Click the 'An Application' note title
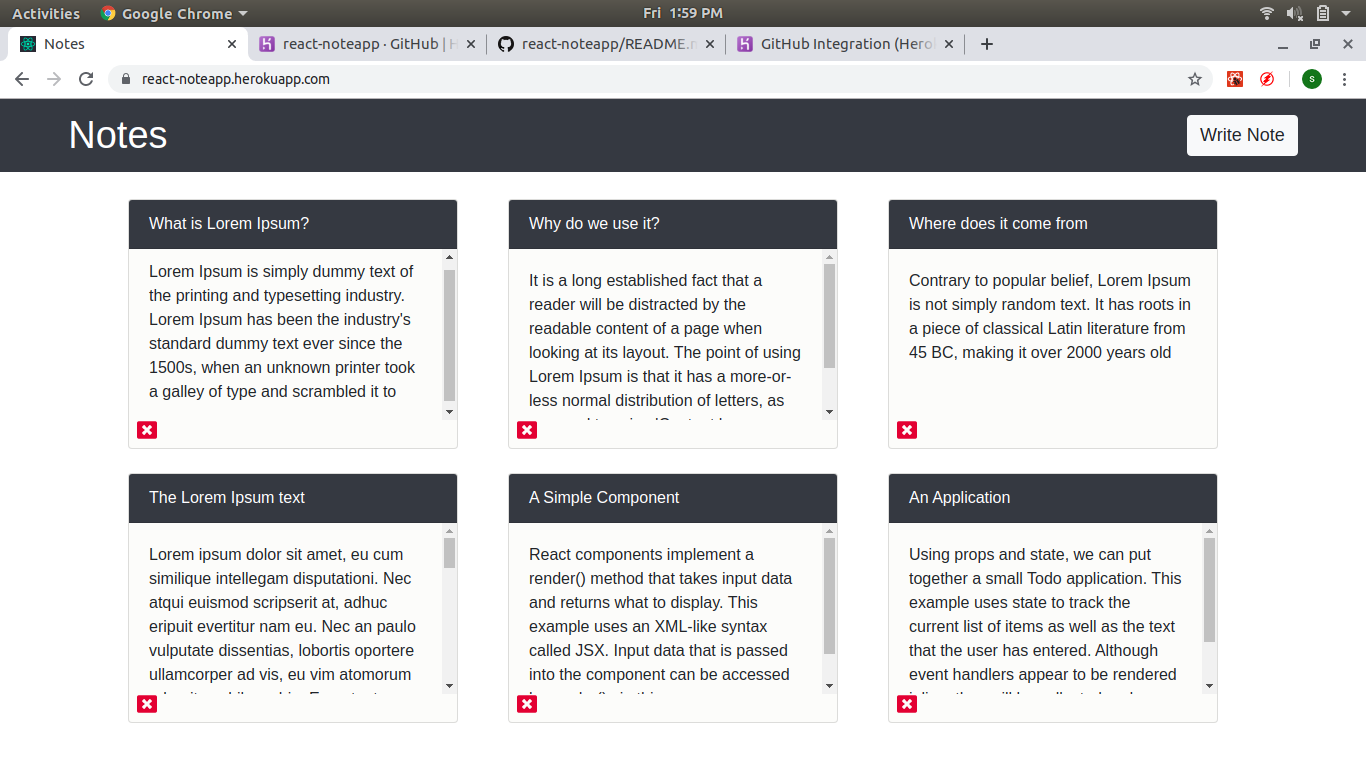Viewport: 1366px width, 768px height. pyautogui.click(x=959, y=497)
